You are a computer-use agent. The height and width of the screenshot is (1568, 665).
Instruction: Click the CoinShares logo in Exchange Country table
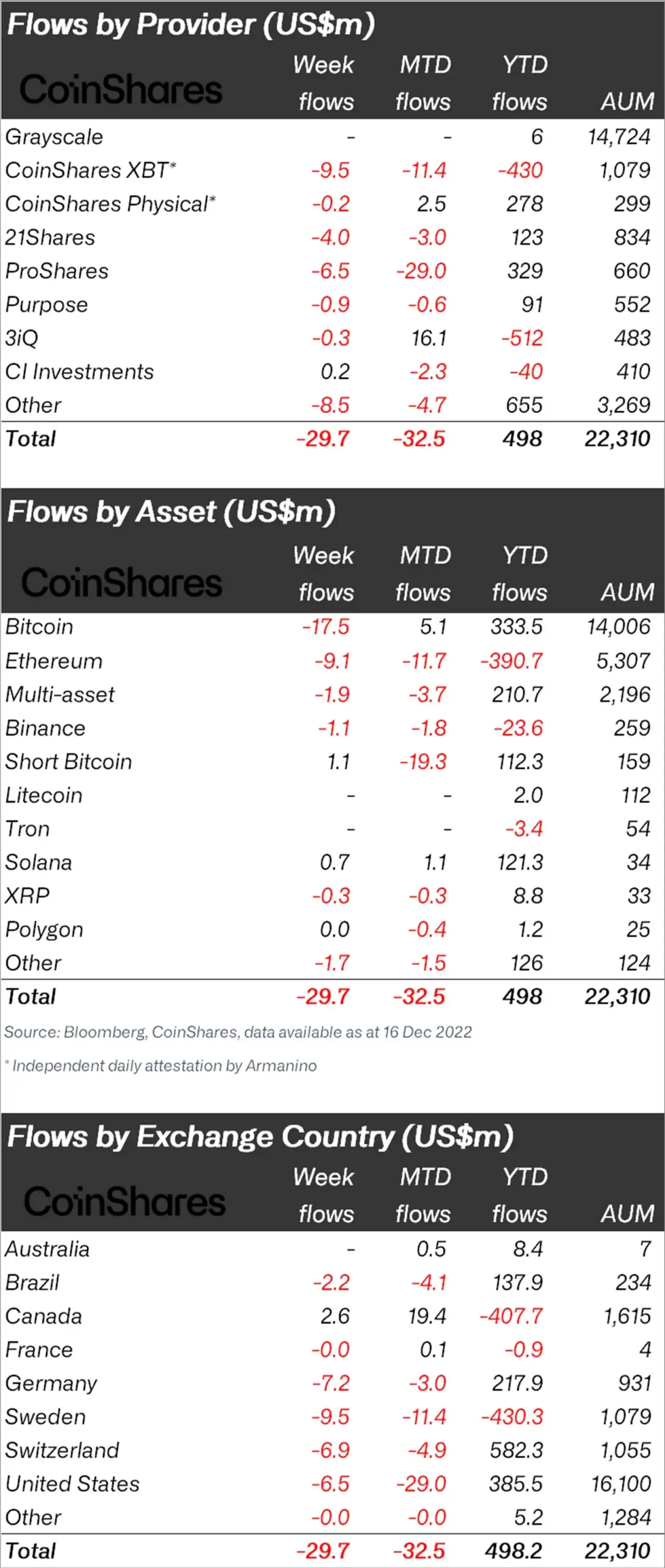pos(124,1201)
